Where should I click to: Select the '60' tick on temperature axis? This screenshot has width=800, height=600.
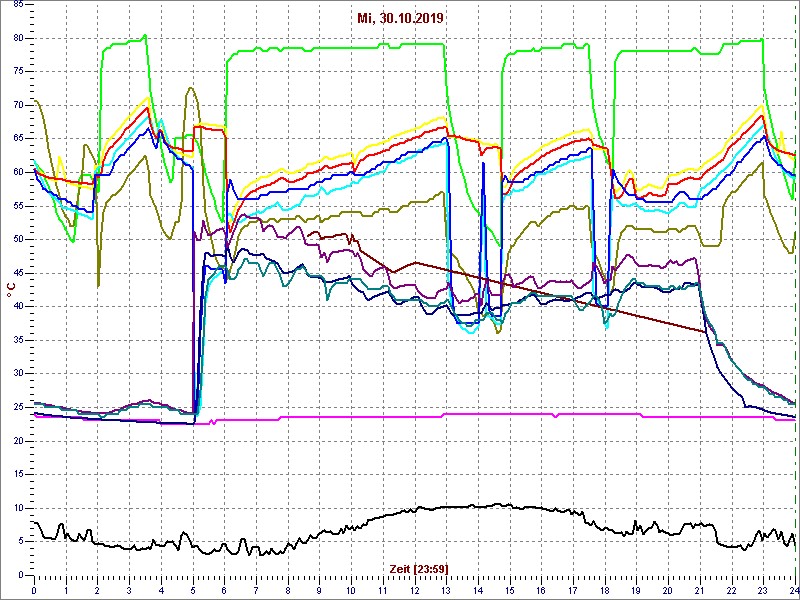pos(18,172)
